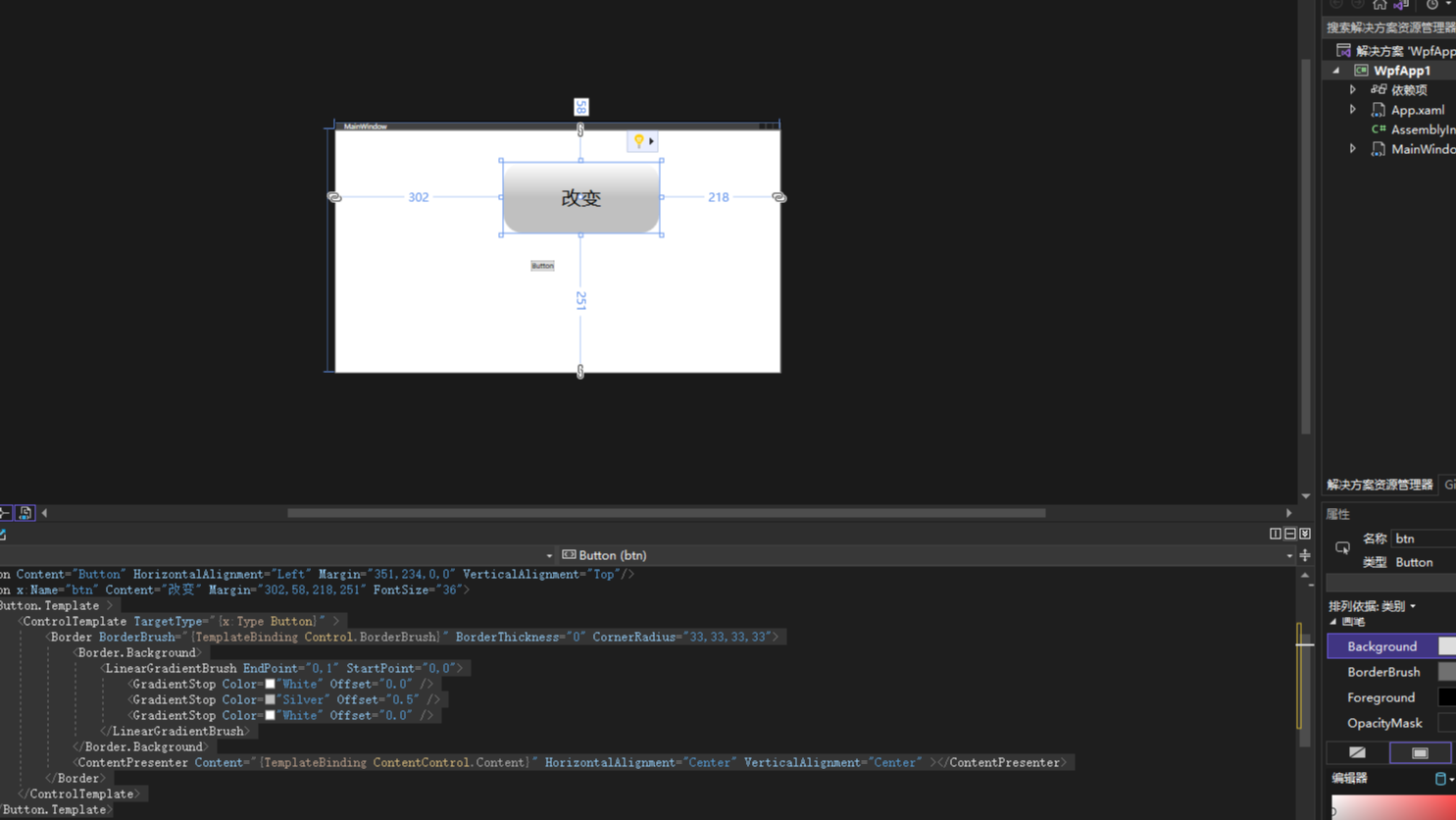
Task: Toggle the document outline icon near scrollbar
Action: click(25, 513)
